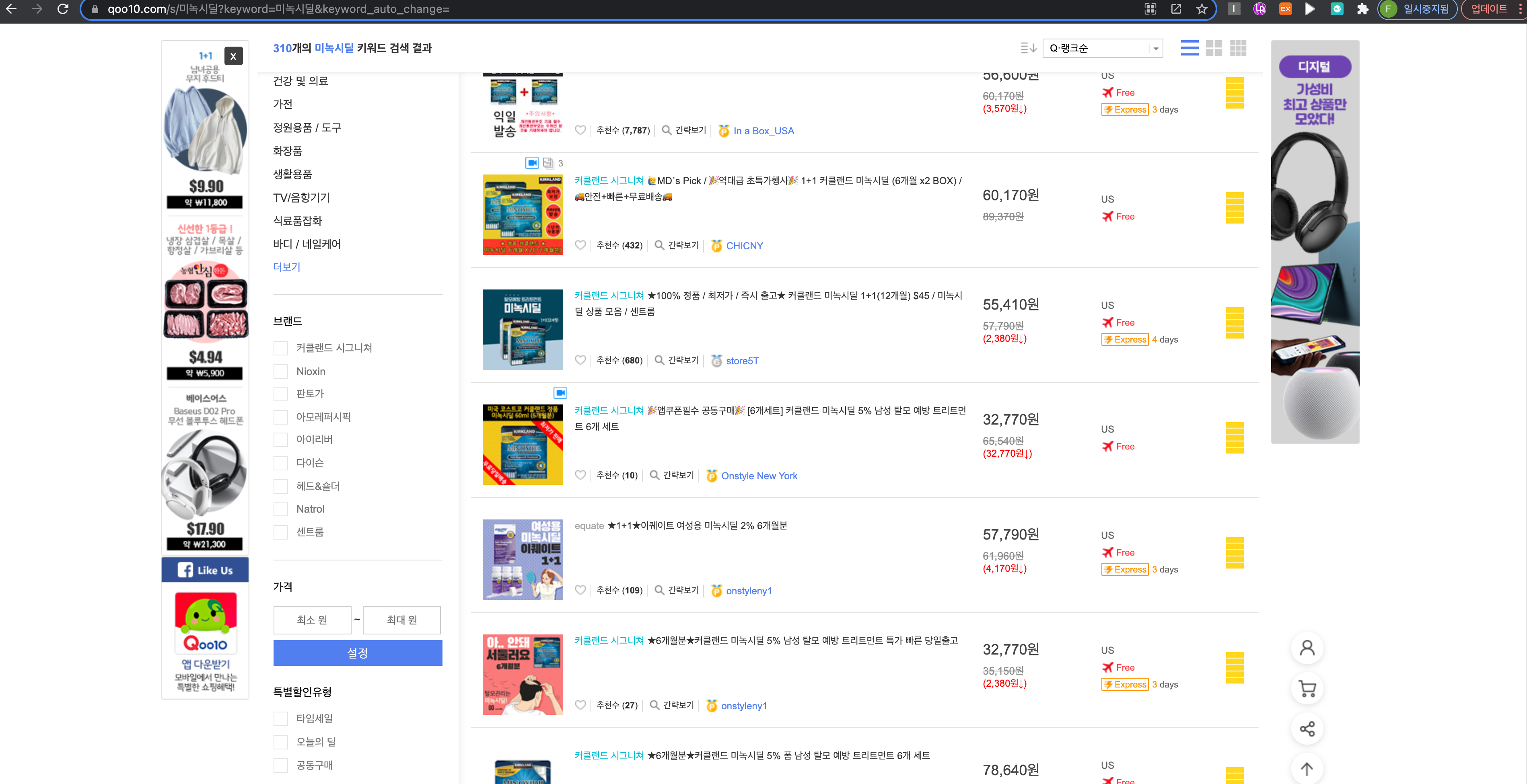This screenshot has width=1527, height=784.
Task: Check the 커클랜드 시그니쳐 brand filter
Action: 280,348
